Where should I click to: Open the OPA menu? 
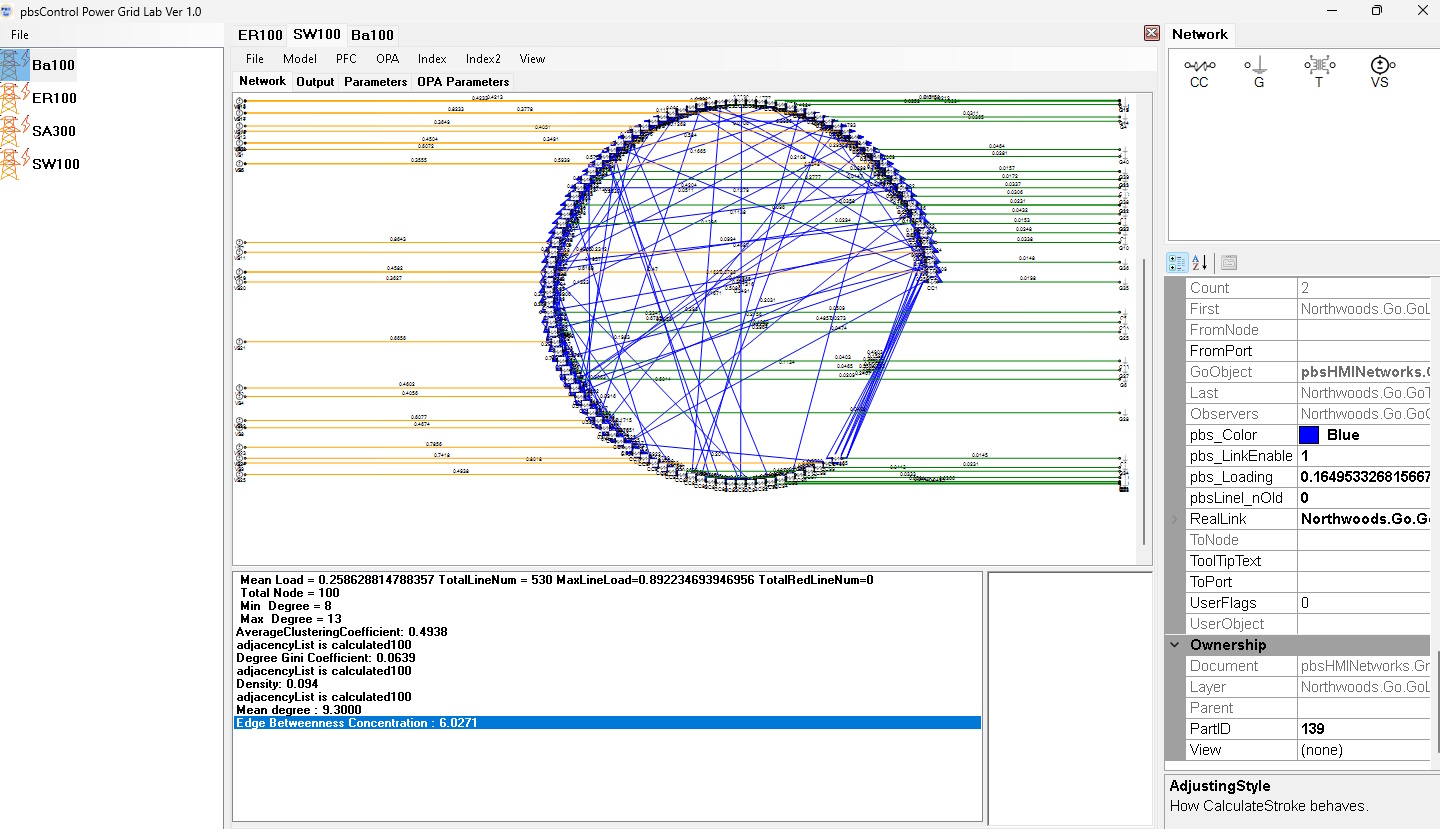(387, 59)
